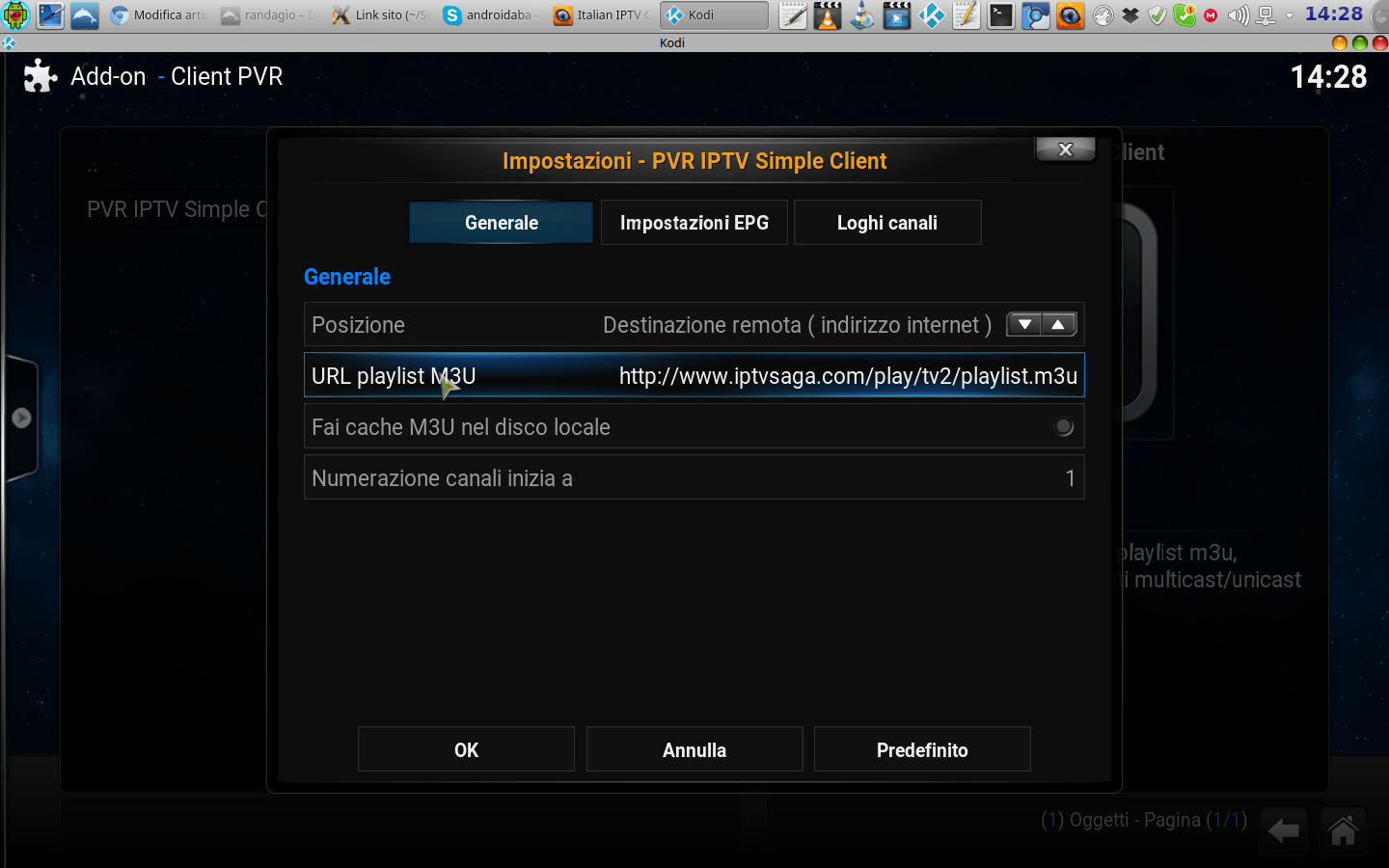Click the Kodi home icon
Viewport: 1389px width, 868px height.
coord(1343,830)
